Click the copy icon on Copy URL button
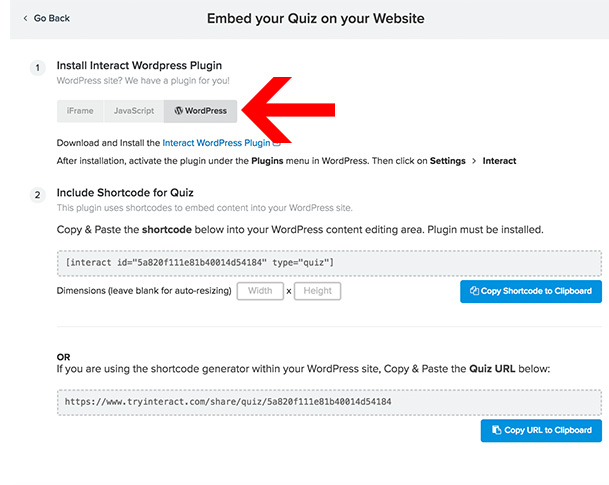609x485 pixels. coord(496,430)
